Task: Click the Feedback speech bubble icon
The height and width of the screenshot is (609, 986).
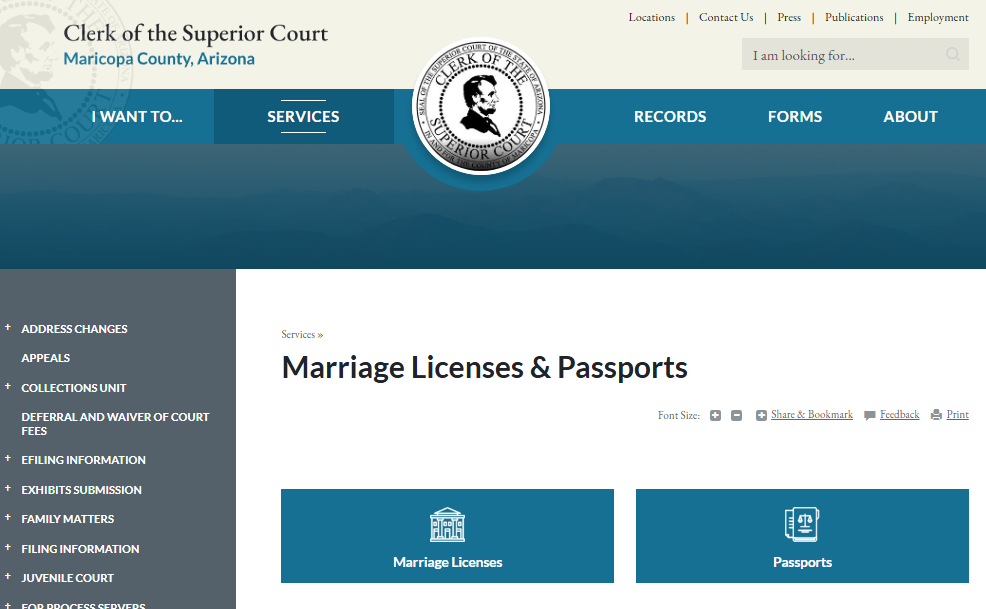Action: click(870, 415)
